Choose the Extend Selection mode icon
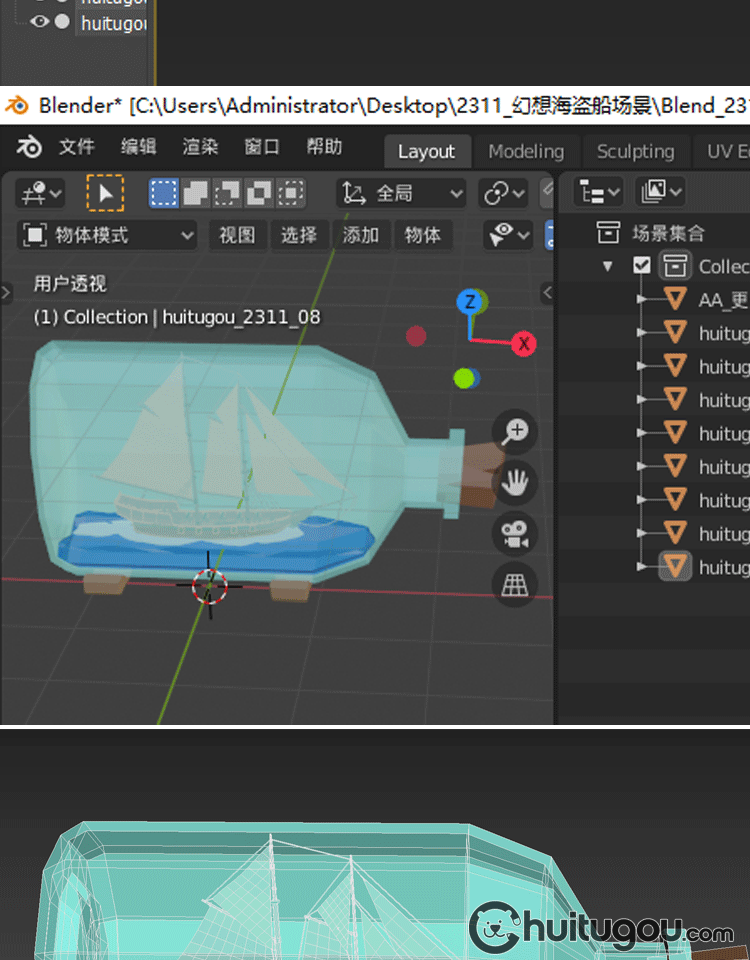Screen dimensions: 750x960 click(196, 193)
